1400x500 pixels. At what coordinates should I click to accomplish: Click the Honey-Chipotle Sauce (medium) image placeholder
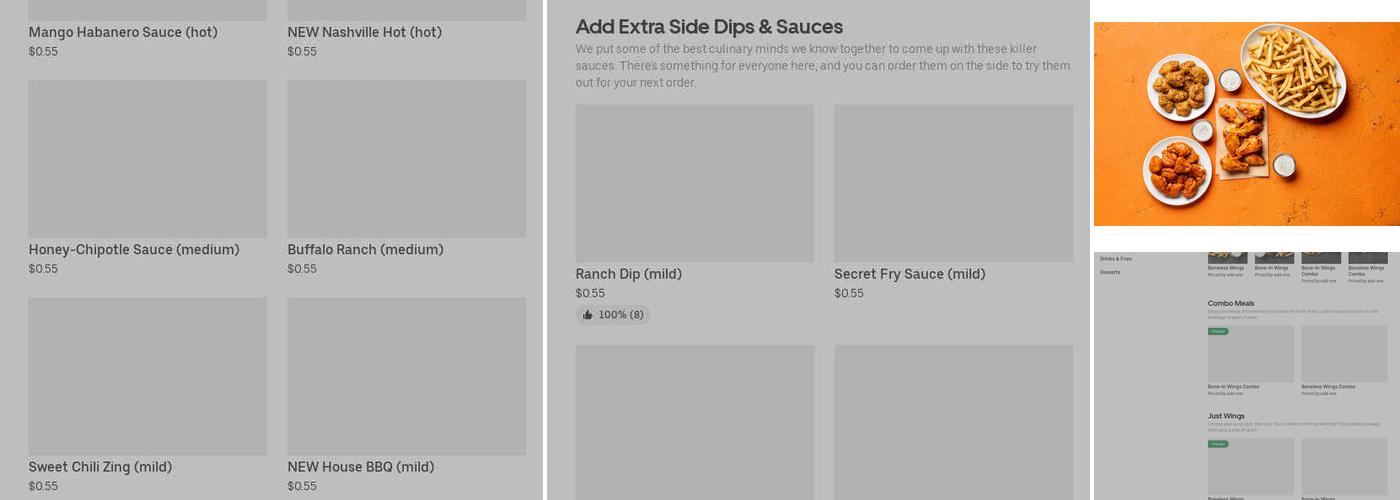coord(147,159)
